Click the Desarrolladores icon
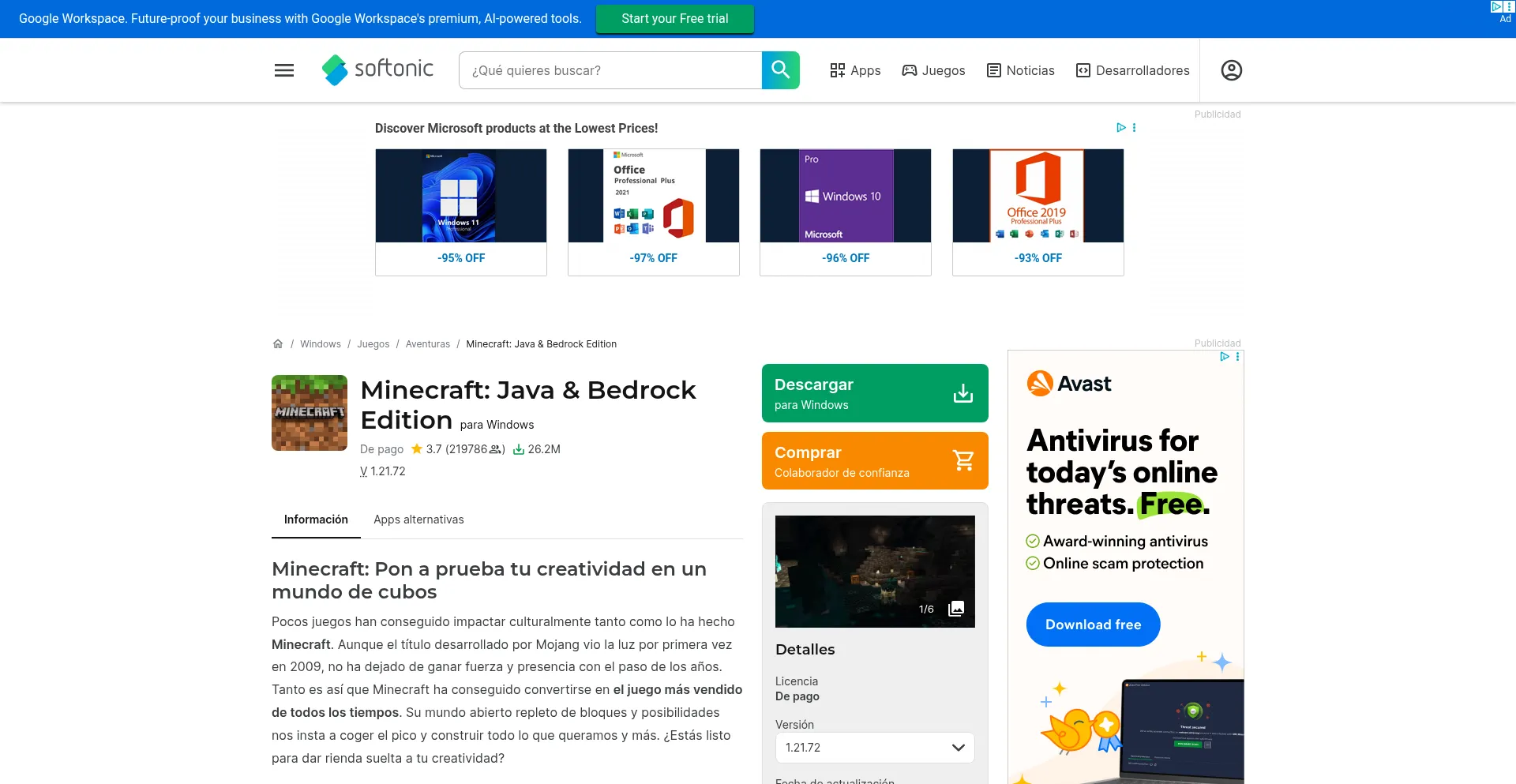 (x=1080, y=70)
